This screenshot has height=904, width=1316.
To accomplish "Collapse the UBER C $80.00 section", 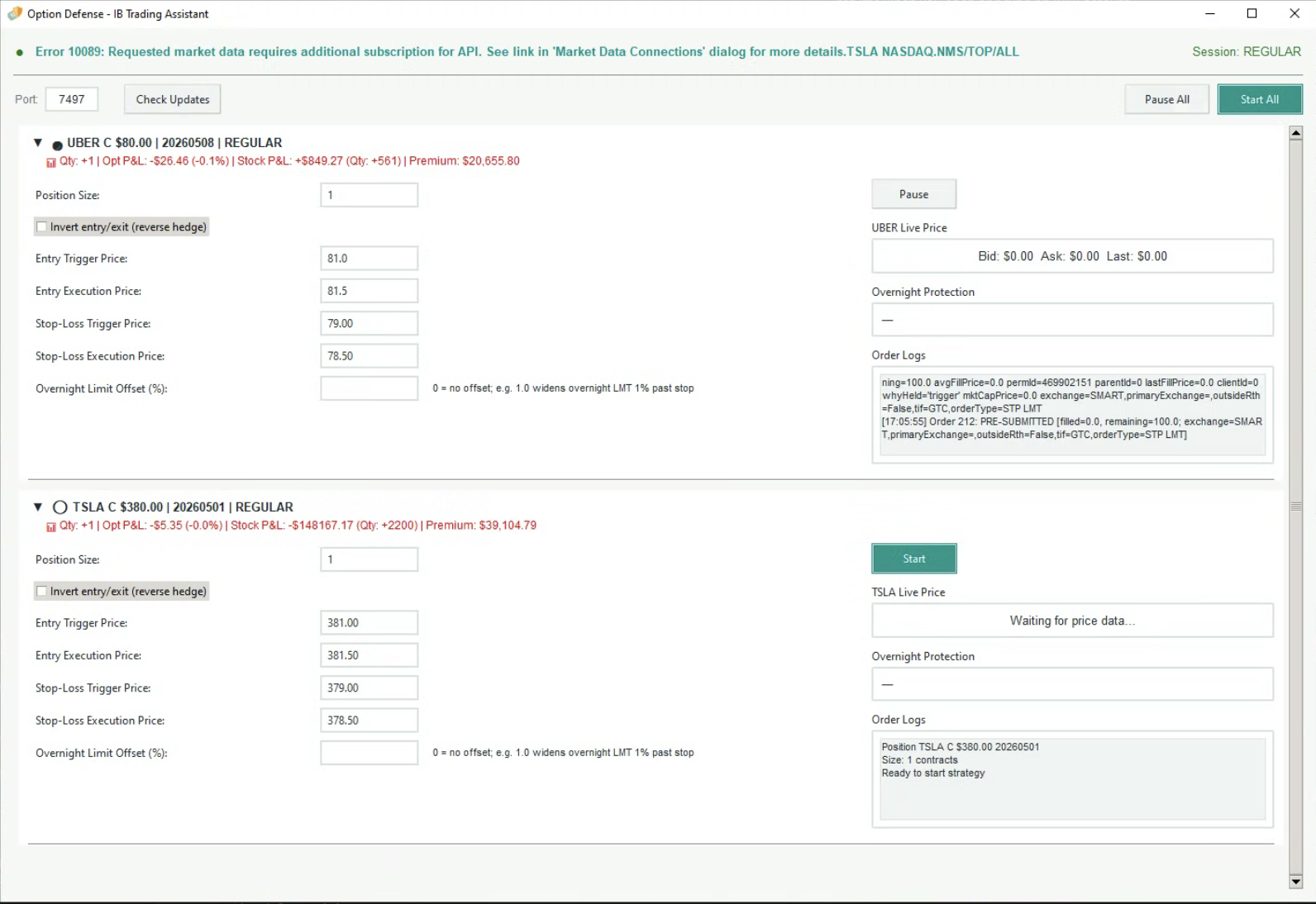I will (38, 143).
